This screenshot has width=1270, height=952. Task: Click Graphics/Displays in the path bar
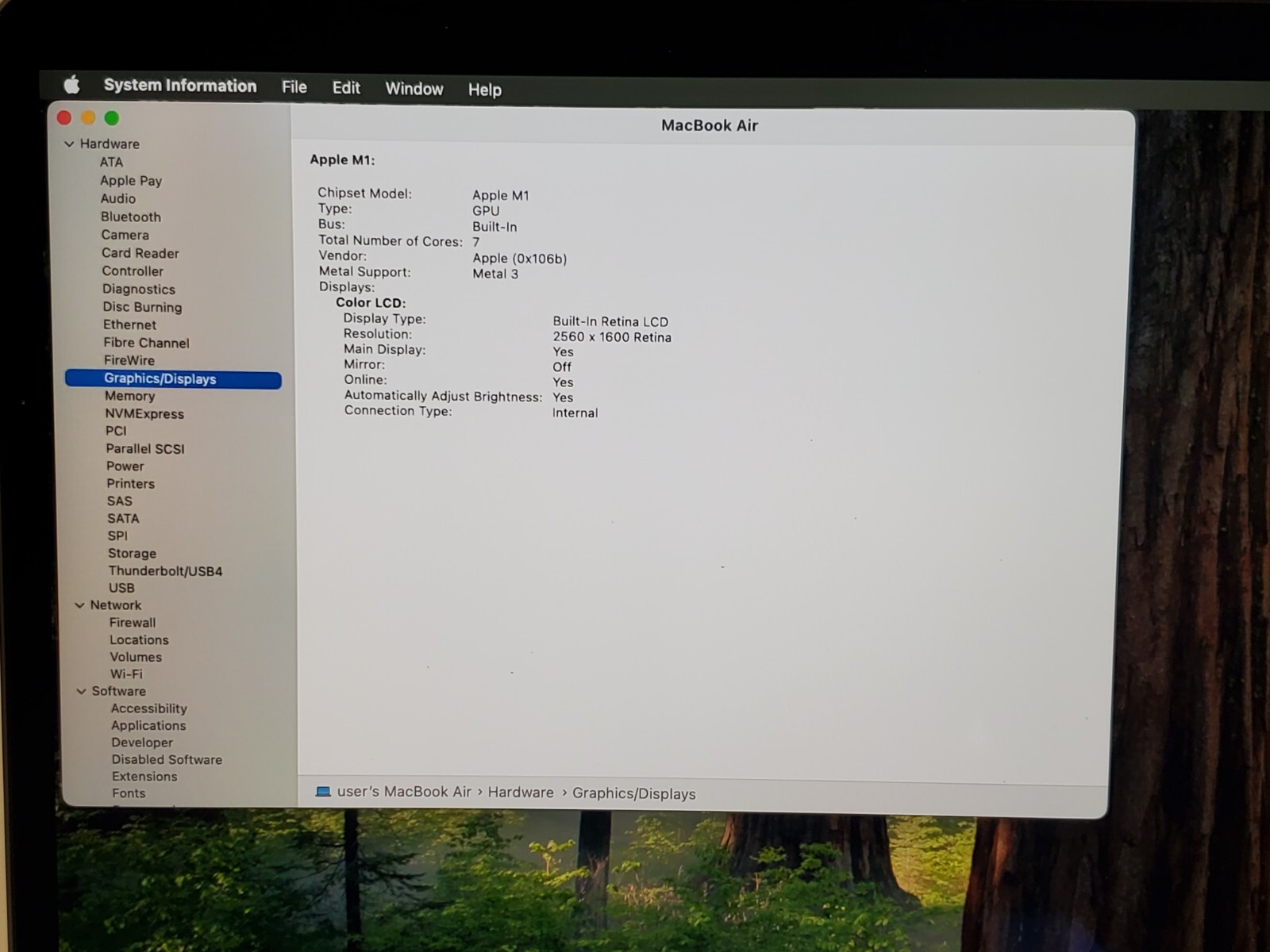click(633, 794)
